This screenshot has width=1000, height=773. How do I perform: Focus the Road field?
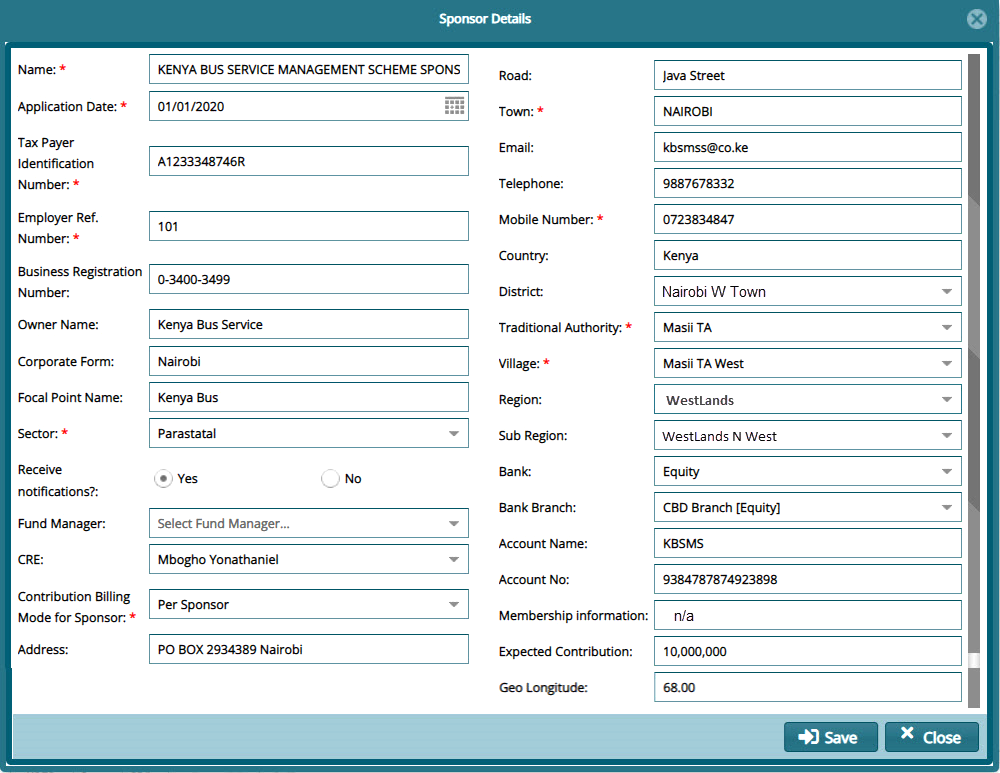(x=807, y=75)
